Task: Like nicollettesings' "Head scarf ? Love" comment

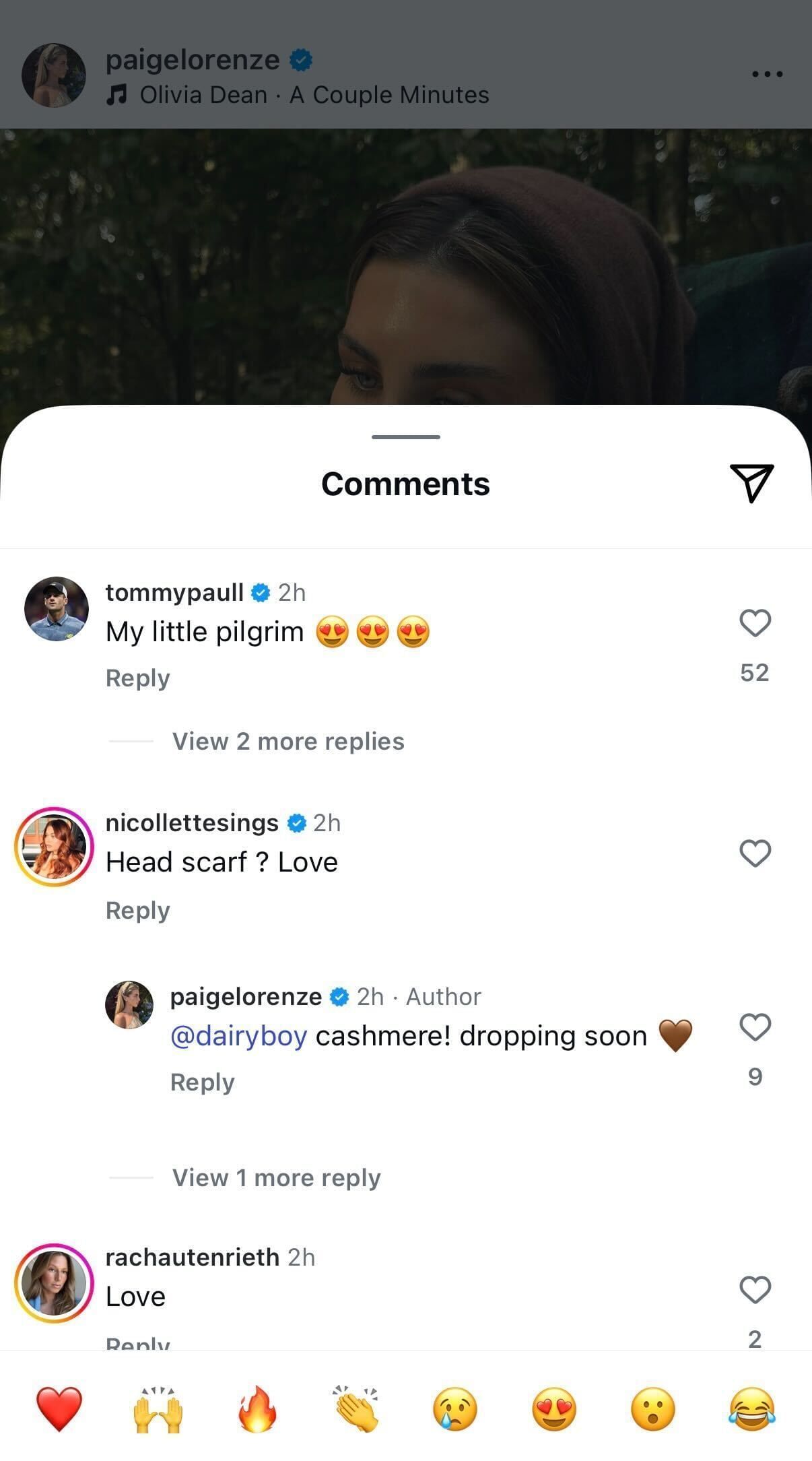Action: (755, 853)
